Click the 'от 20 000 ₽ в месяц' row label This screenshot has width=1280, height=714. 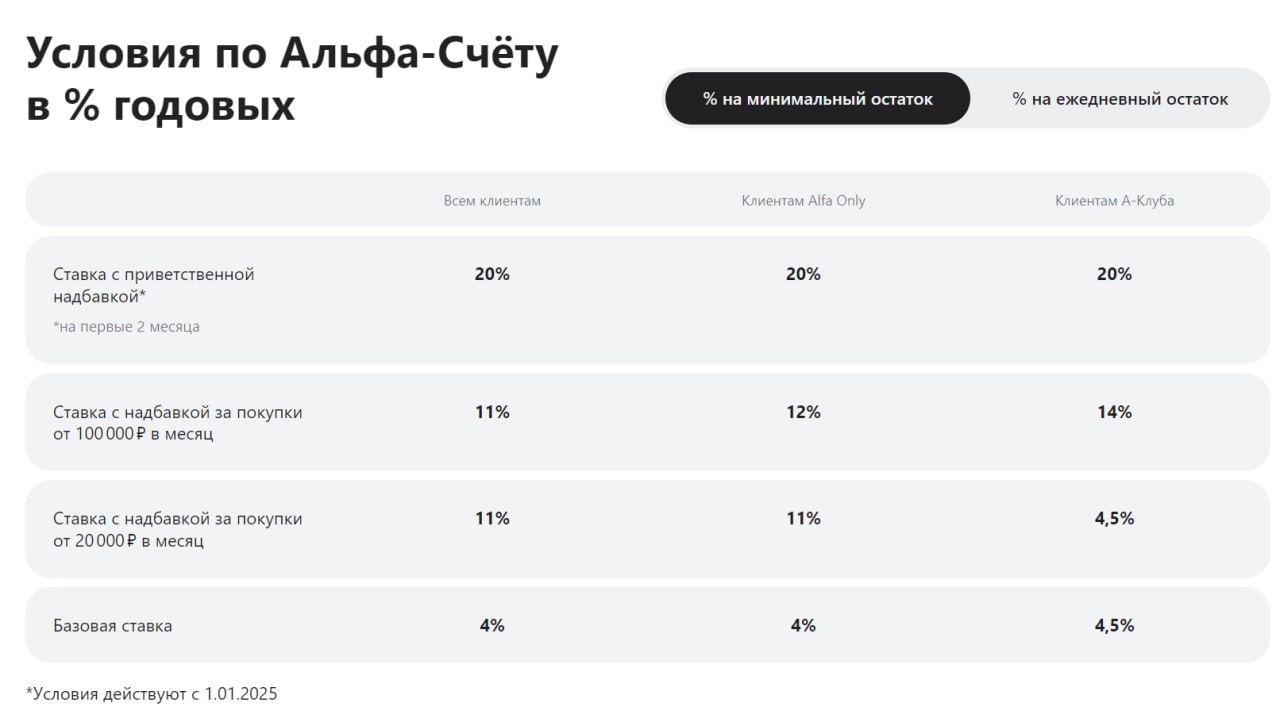click(128, 541)
